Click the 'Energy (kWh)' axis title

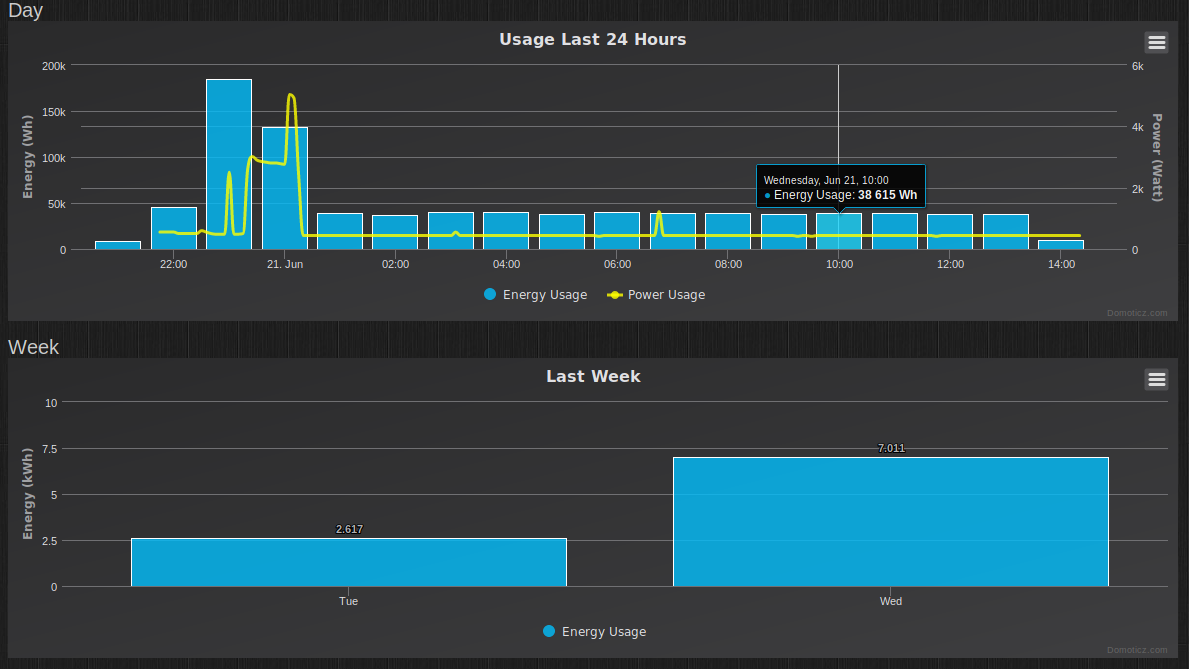coord(28,494)
